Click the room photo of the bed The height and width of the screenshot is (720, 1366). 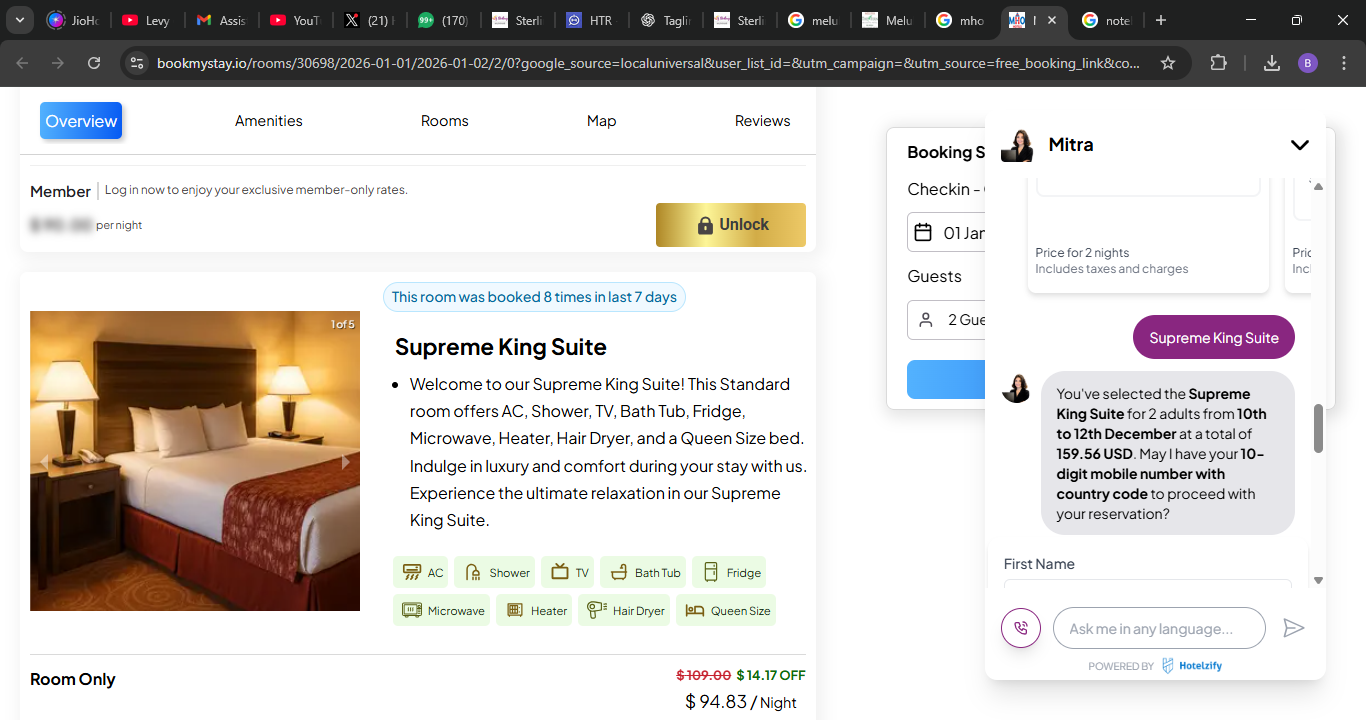point(195,461)
